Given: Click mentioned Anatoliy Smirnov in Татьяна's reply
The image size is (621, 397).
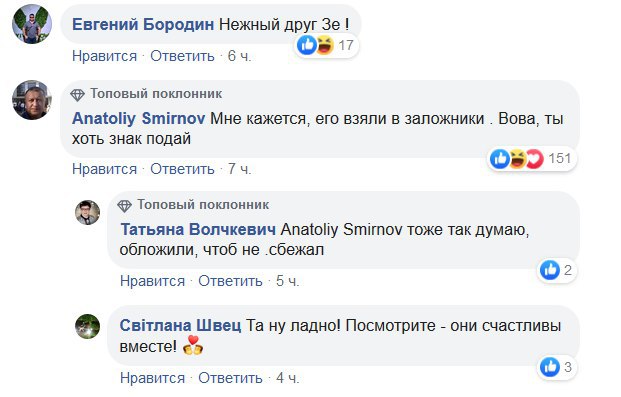Looking at the screenshot, I should click(341, 229).
